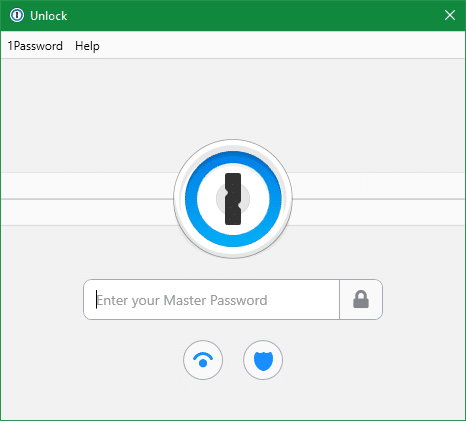Open the Help menu

[87, 46]
